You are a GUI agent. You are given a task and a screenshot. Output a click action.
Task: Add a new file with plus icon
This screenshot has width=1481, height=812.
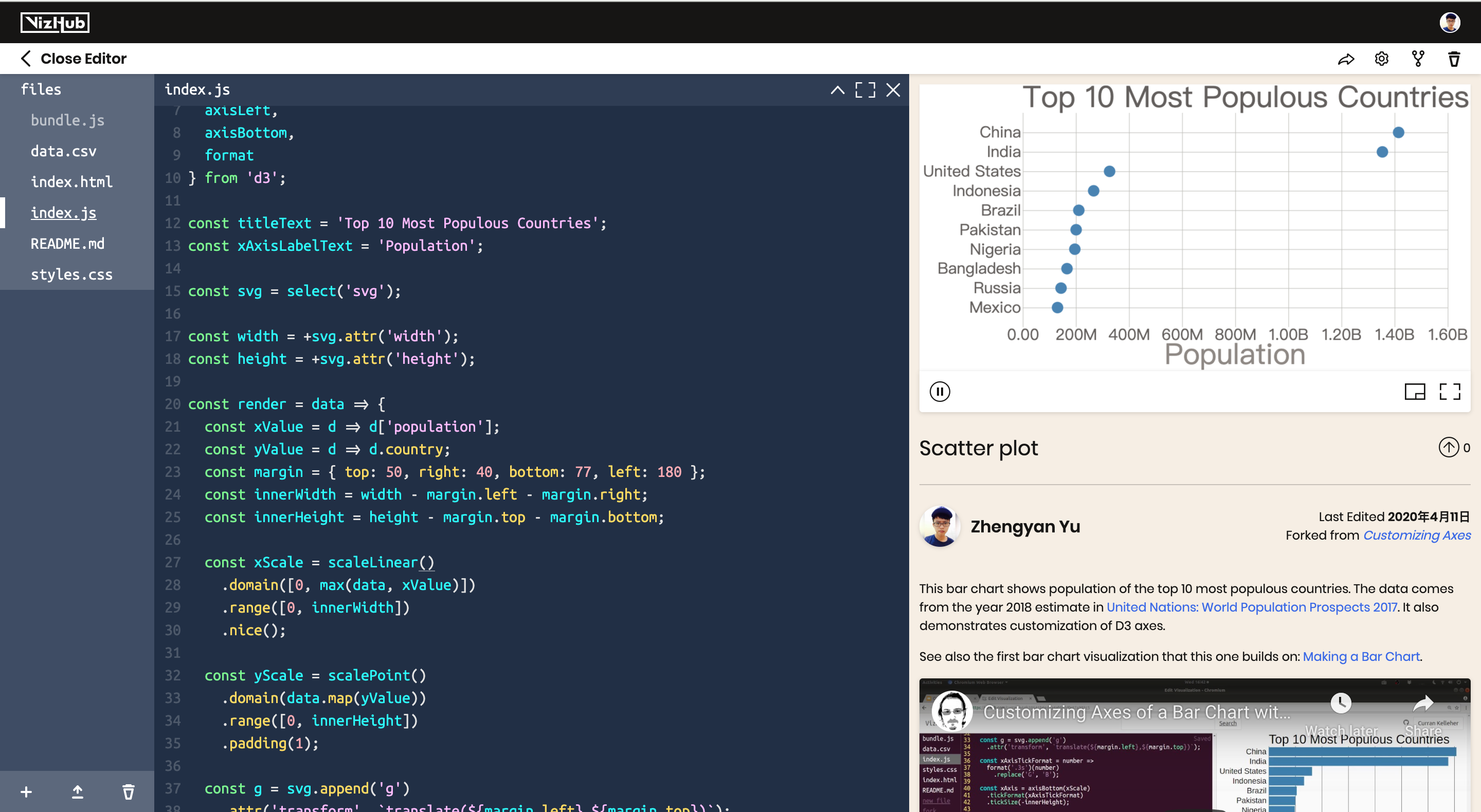point(26,792)
